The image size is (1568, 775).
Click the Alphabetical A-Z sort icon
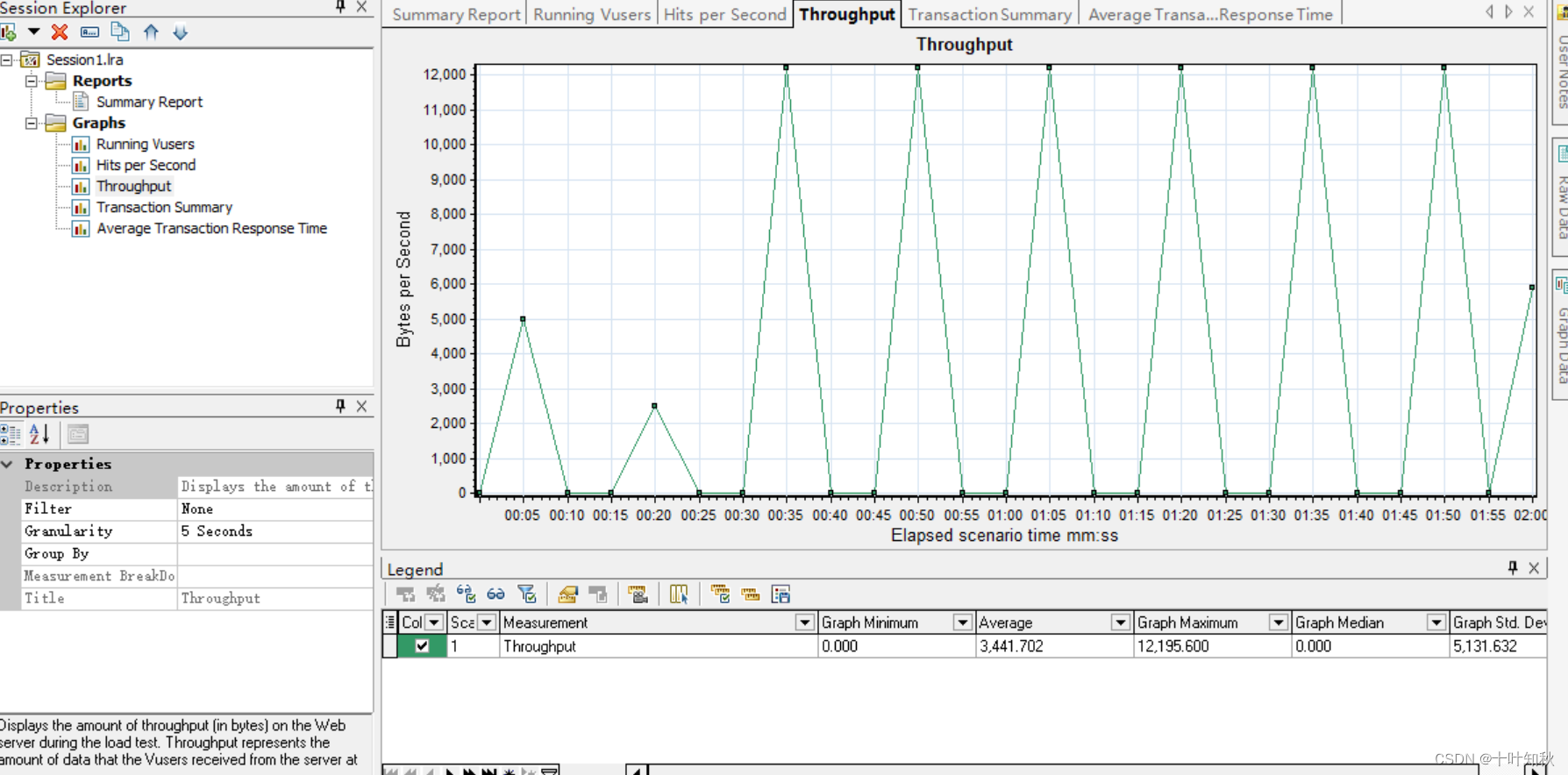pyautogui.click(x=39, y=434)
